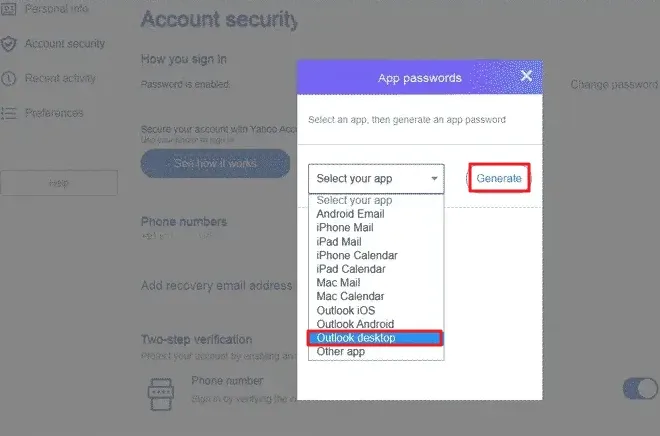Click the phone number device icon
The image size is (660, 436).
point(161,393)
